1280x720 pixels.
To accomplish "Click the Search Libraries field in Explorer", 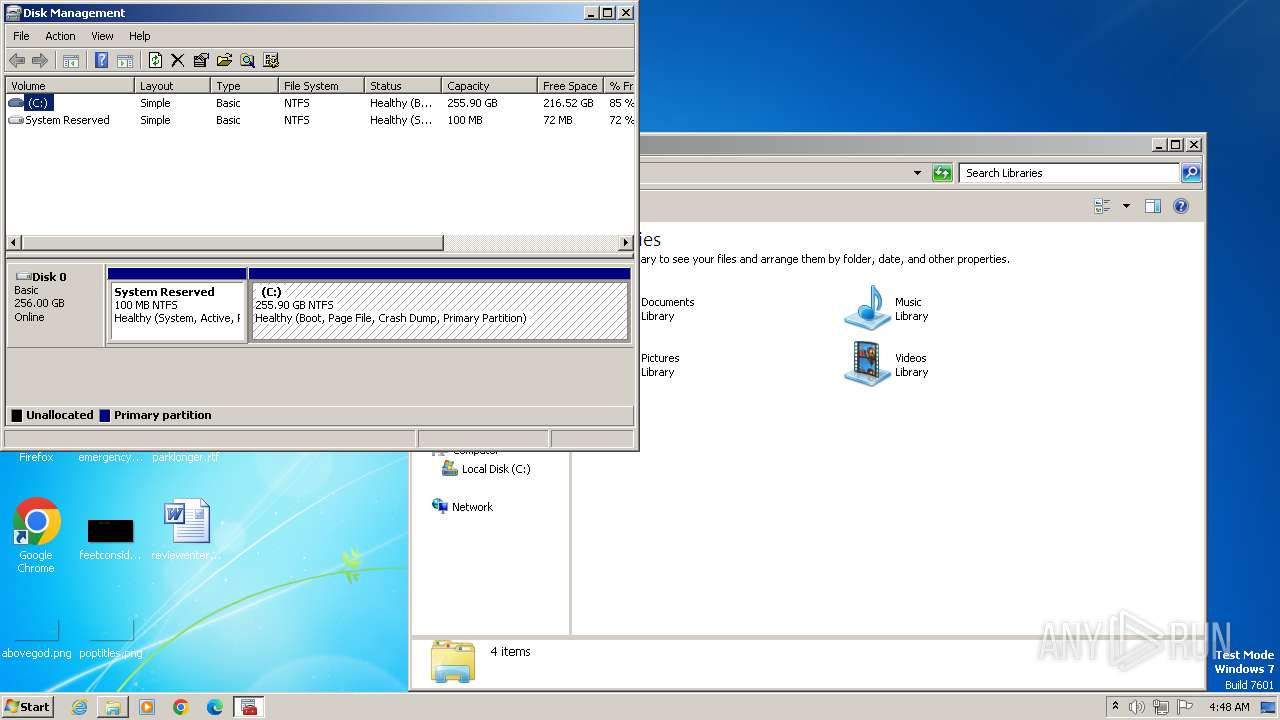I will (x=1069, y=173).
